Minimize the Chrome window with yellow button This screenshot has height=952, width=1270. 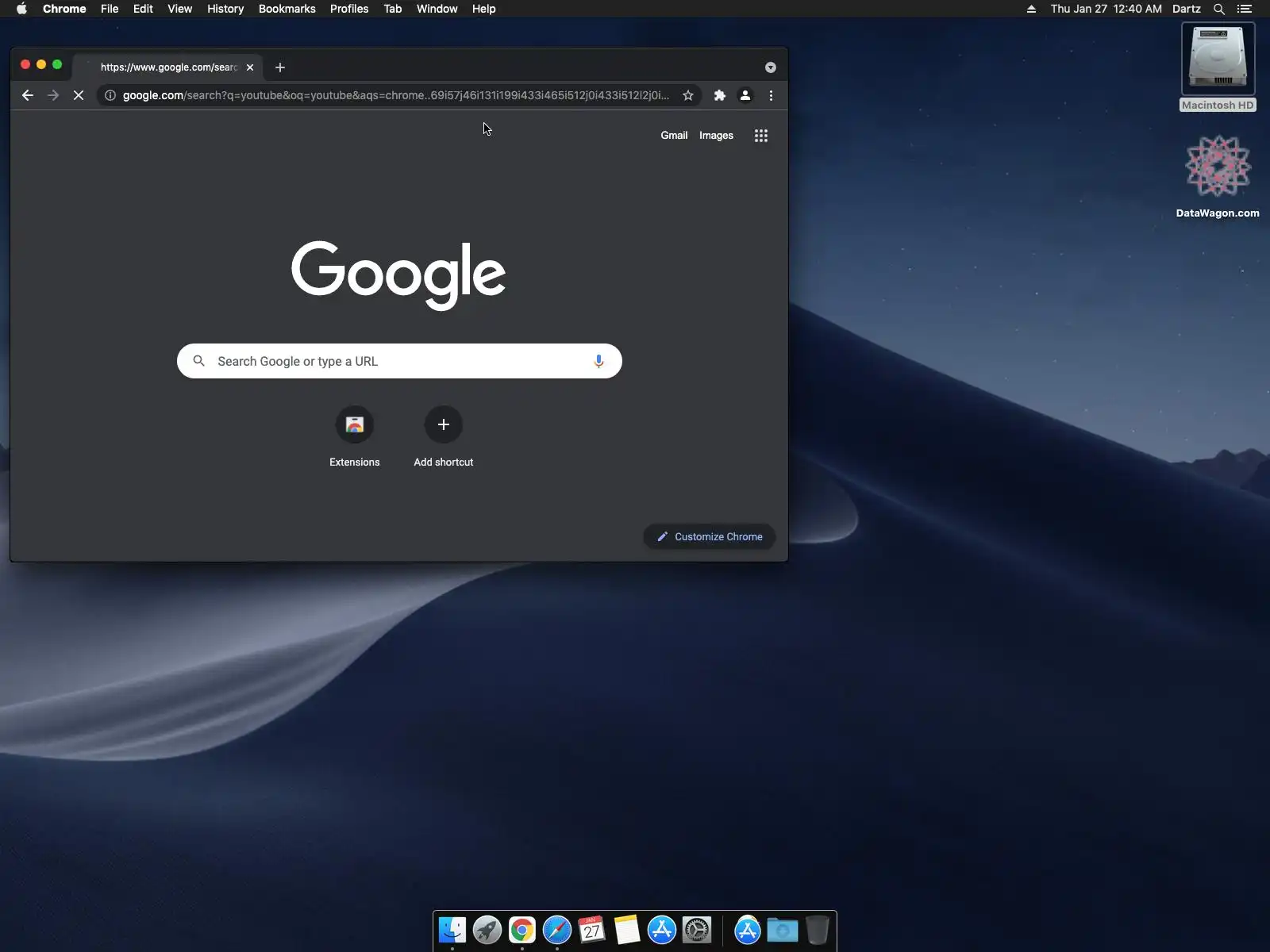click(x=41, y=64)
